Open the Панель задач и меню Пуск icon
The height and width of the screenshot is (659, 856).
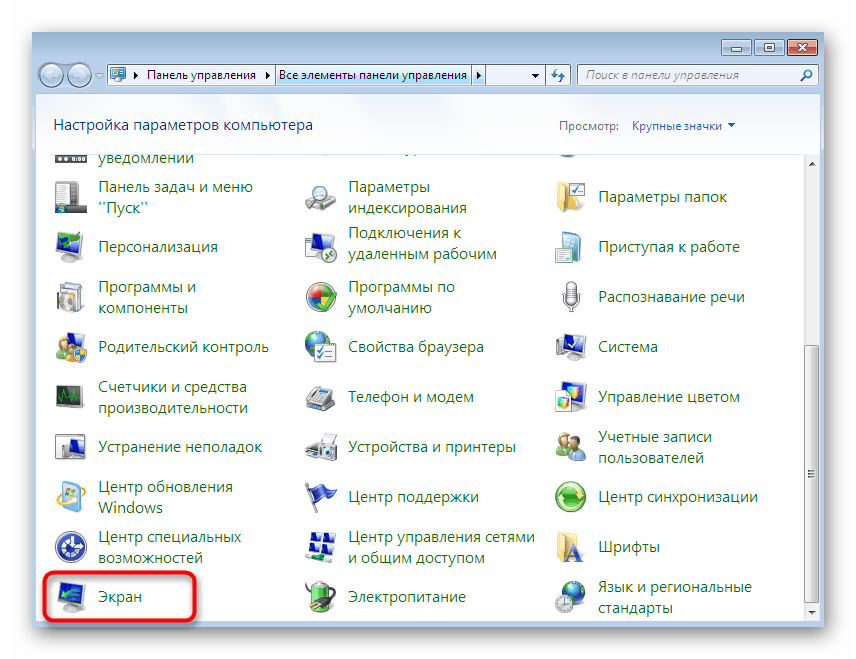[x=70, y=197]
